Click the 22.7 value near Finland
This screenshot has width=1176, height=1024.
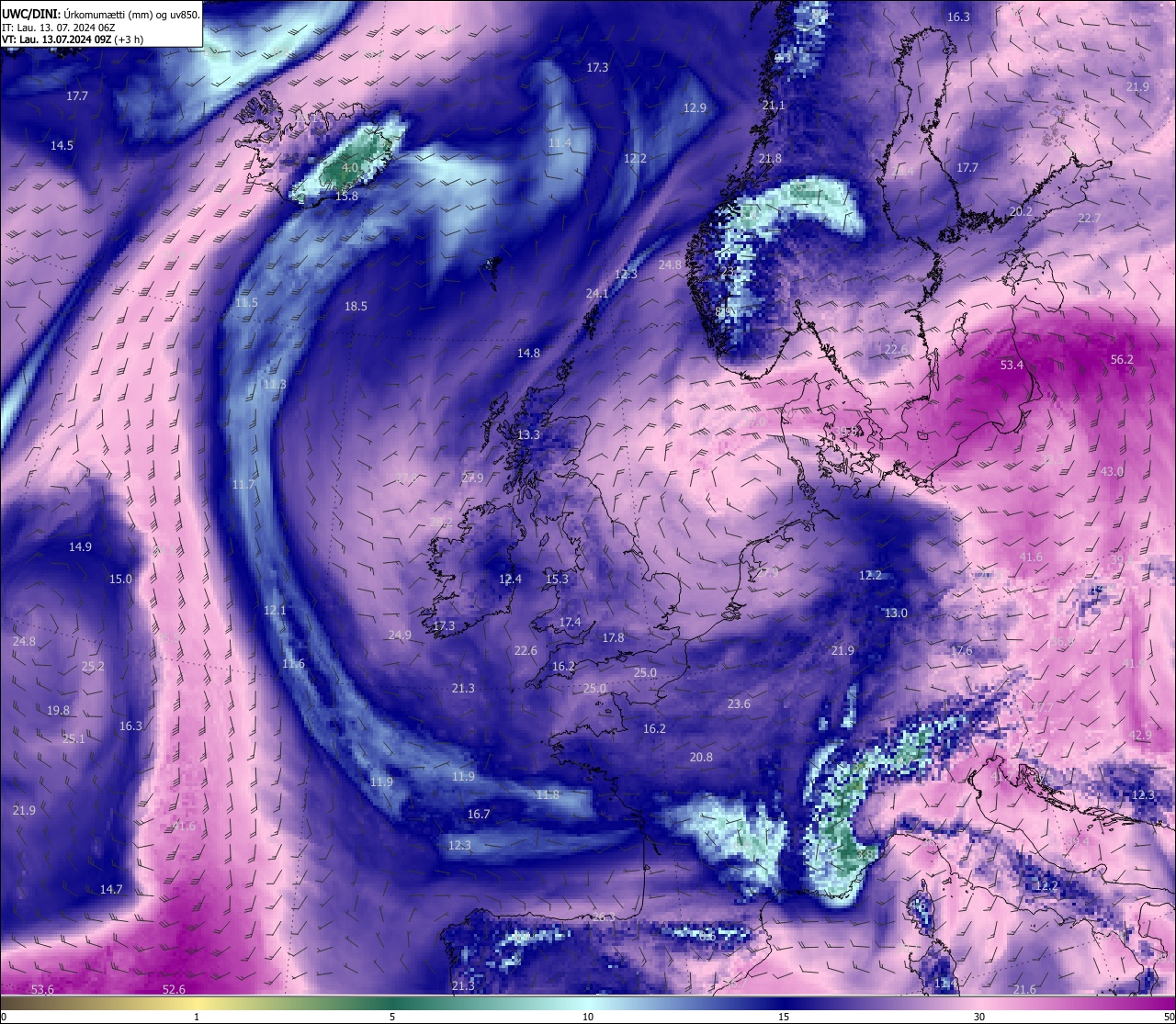(x=1089, y=218)
